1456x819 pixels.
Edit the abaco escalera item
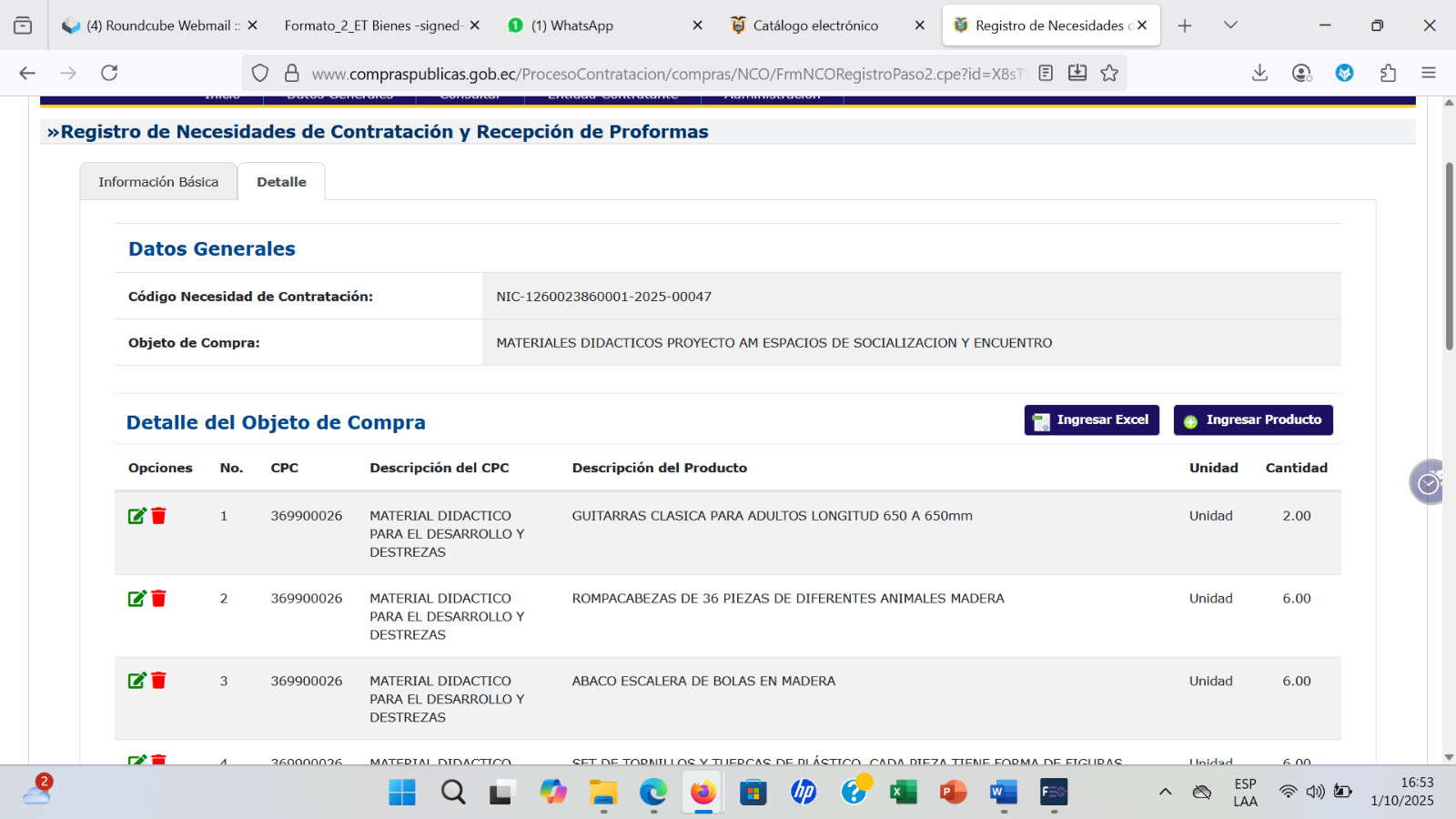(136, 681)
